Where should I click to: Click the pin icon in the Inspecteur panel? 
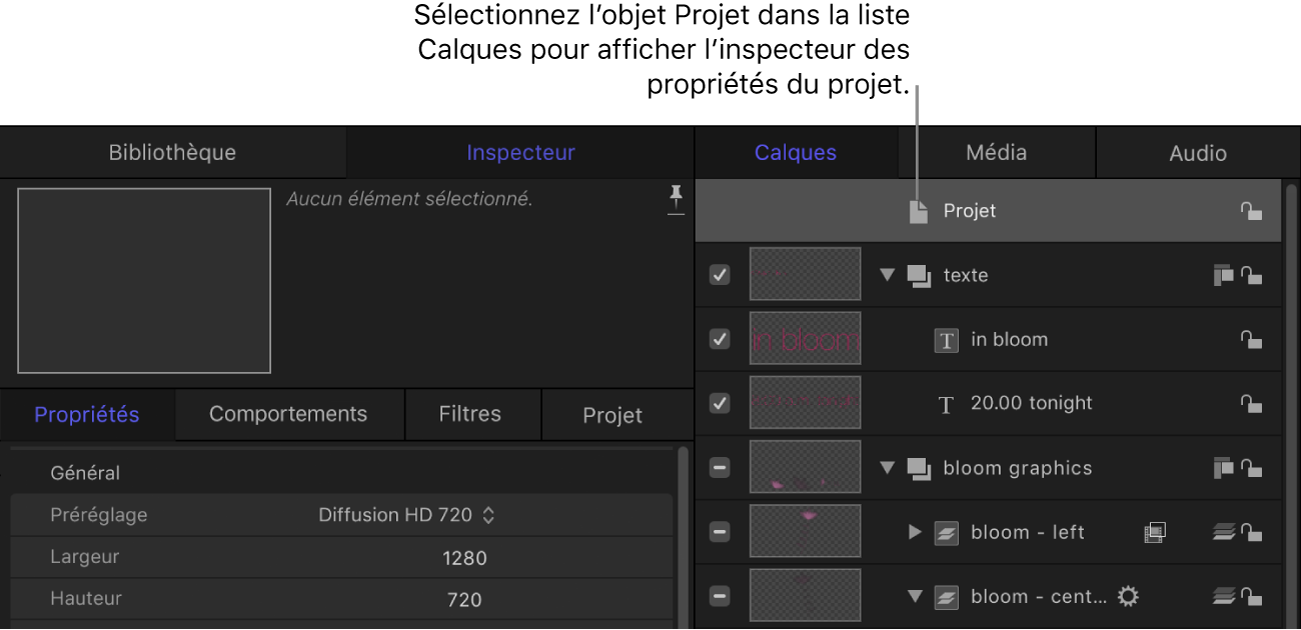click(x=676, y=199)
